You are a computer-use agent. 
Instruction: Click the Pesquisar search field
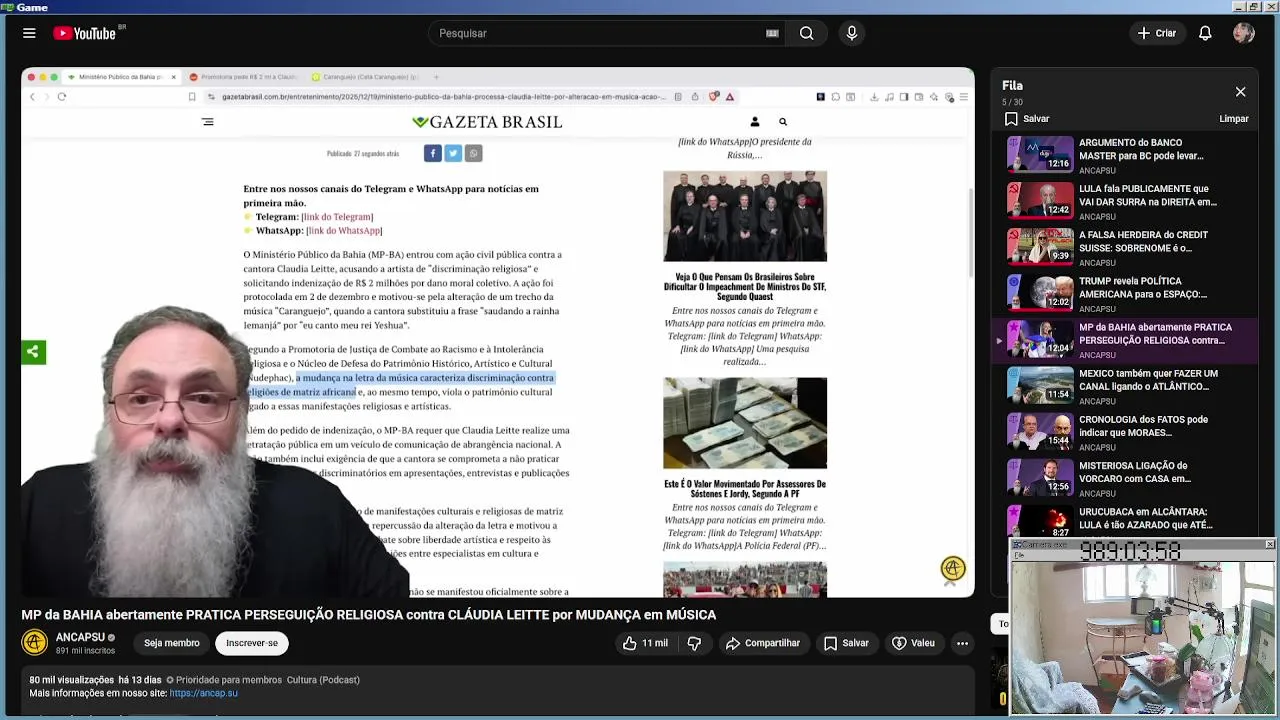tap(600, 33)
